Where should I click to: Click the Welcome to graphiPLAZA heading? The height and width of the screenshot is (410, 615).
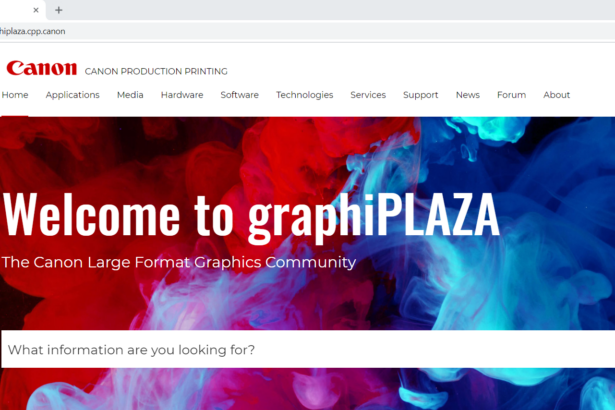click(251, 217)
